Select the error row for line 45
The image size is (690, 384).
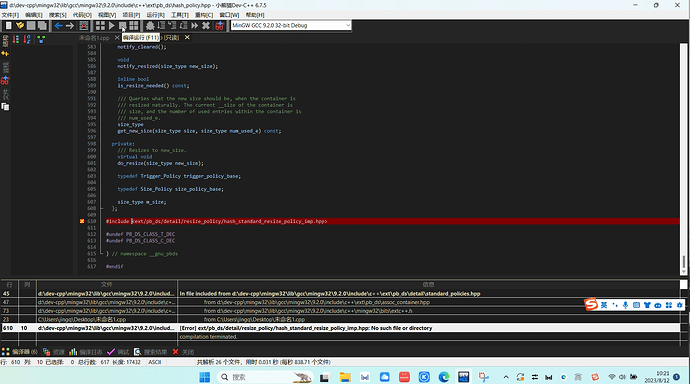[x=340, y=293]
